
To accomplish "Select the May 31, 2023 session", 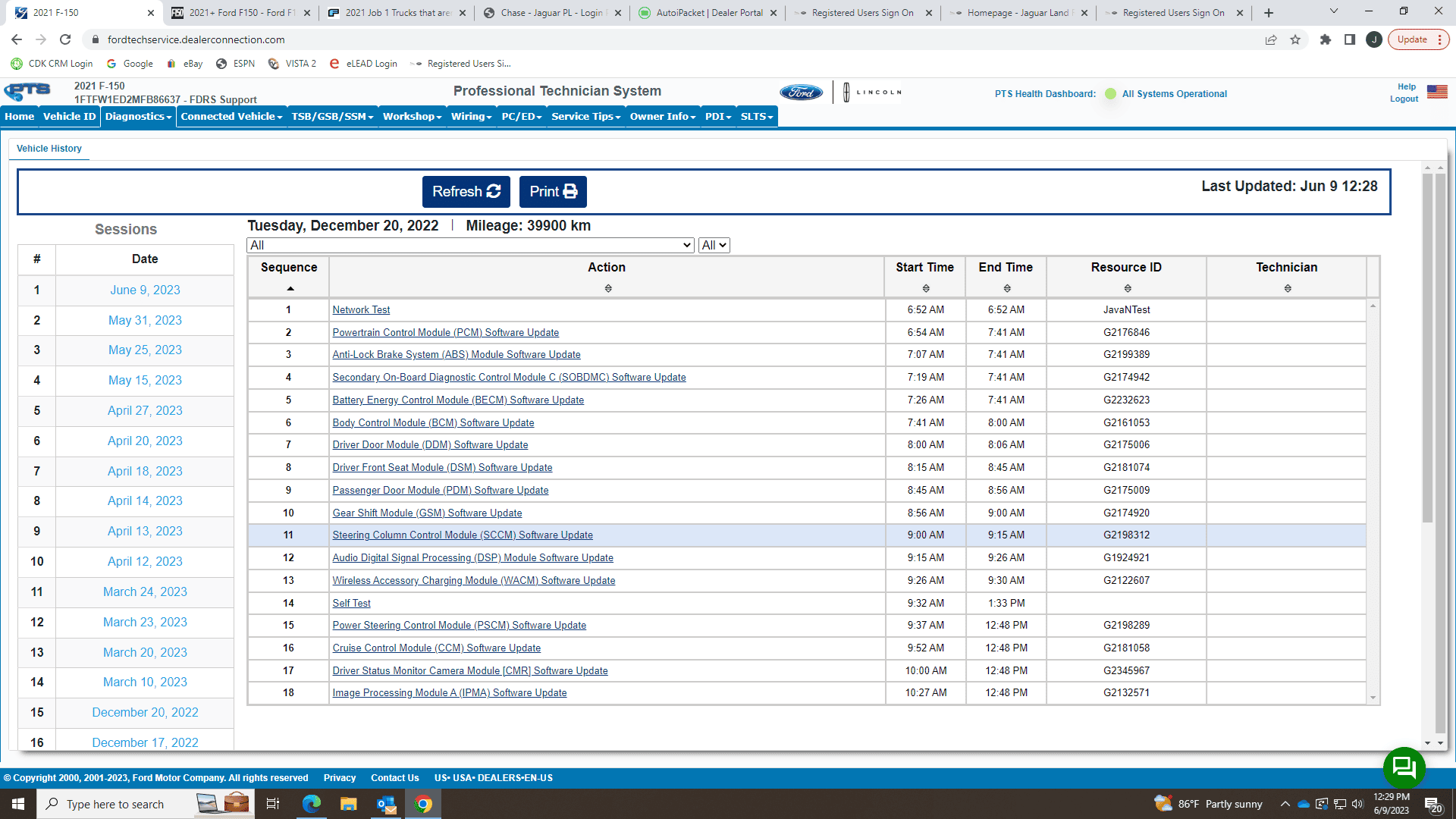I will (x=145, y=320).
